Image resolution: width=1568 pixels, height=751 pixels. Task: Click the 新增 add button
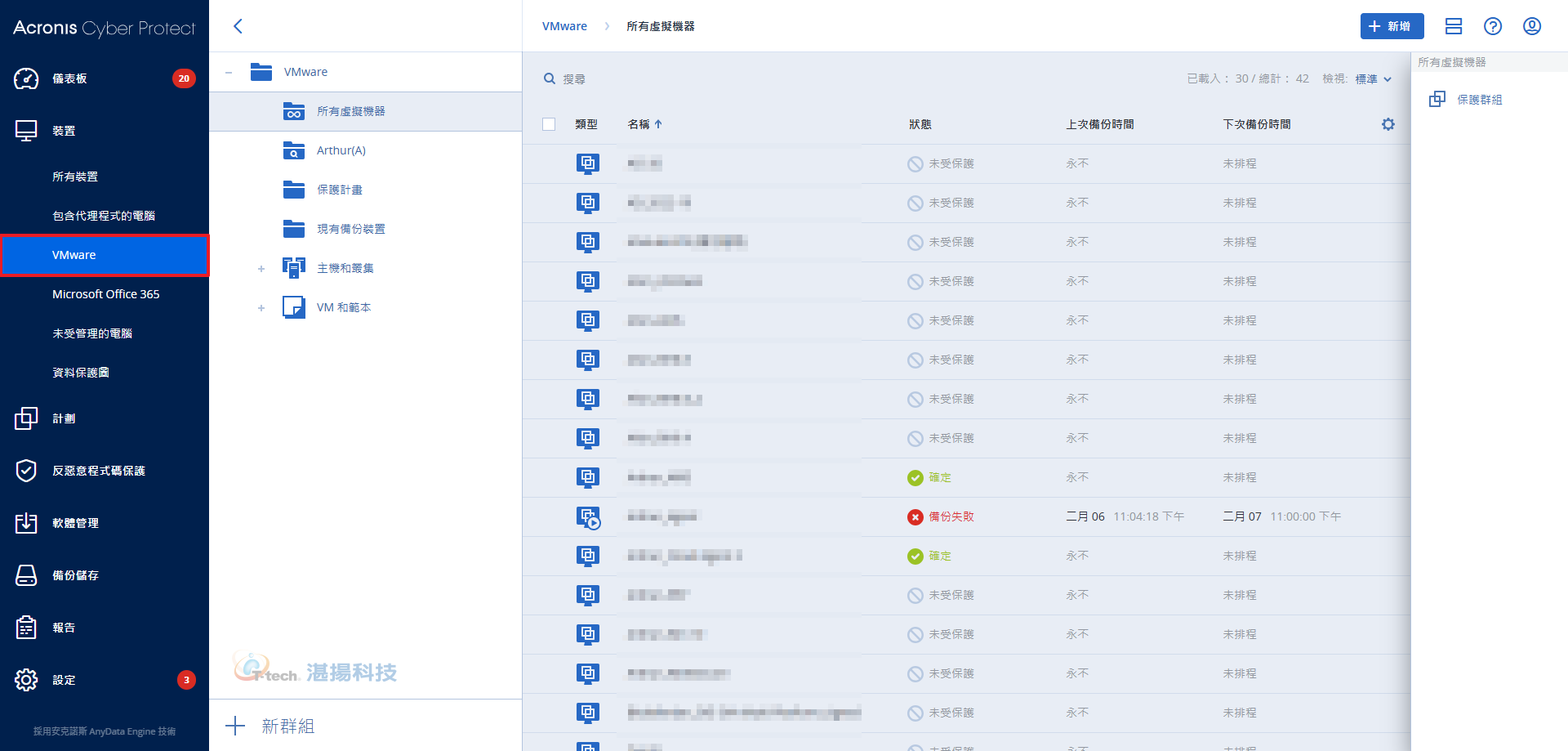pos(1392,26)
